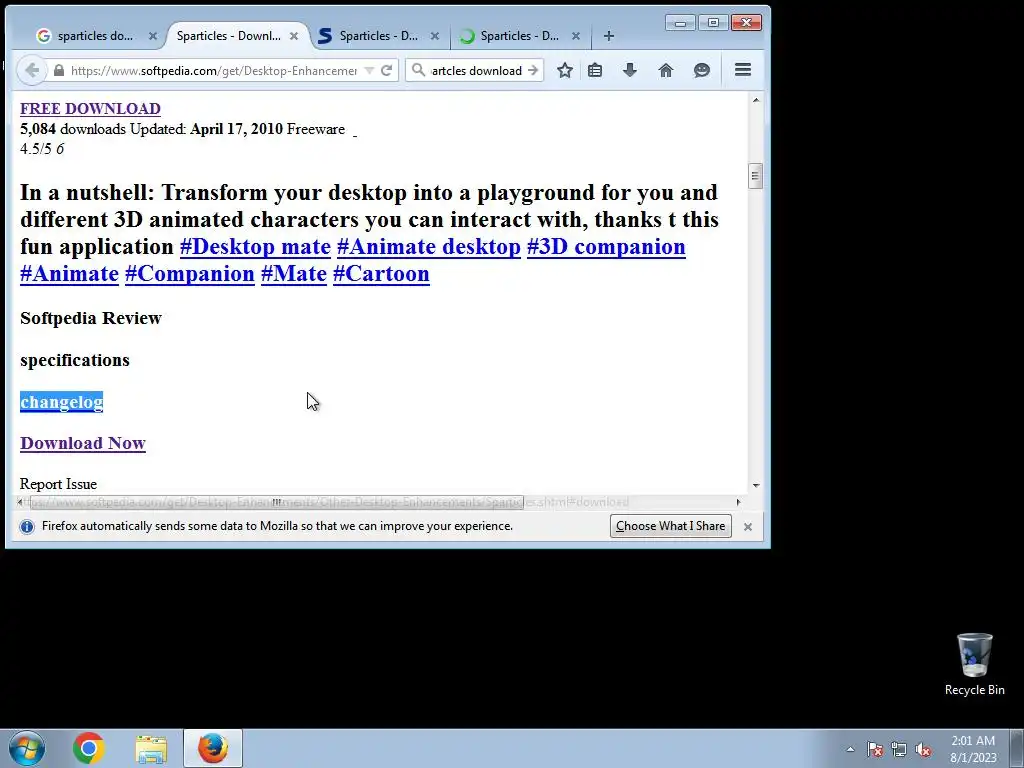1024x768 pixels.
Task: Close the active Sparticles Softpedia tab
Action: pos(294,36)
